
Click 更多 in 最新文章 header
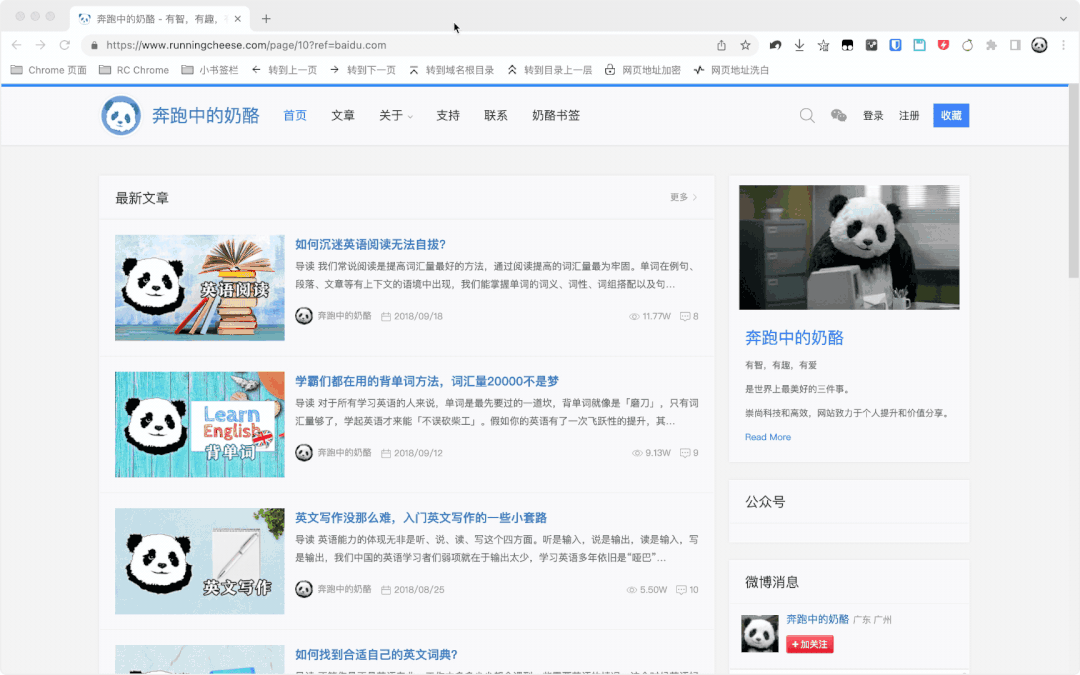[683, 197]
